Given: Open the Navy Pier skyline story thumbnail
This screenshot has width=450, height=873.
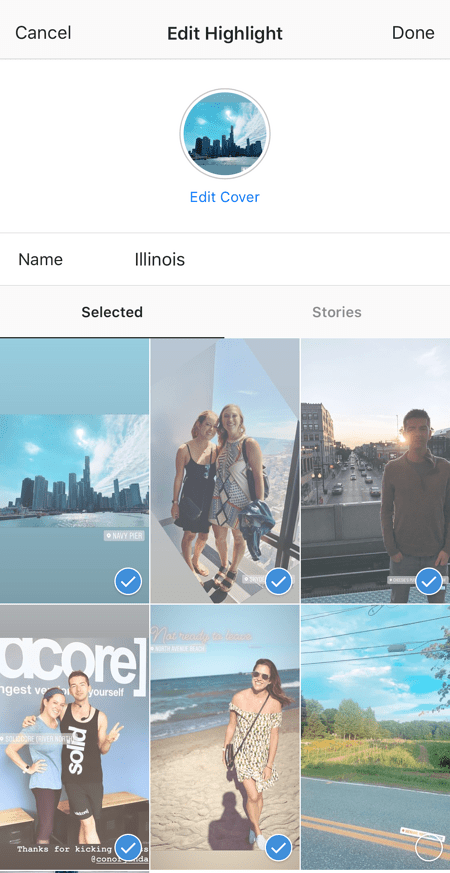Looking at the screenshot, I should pos(74,471).
